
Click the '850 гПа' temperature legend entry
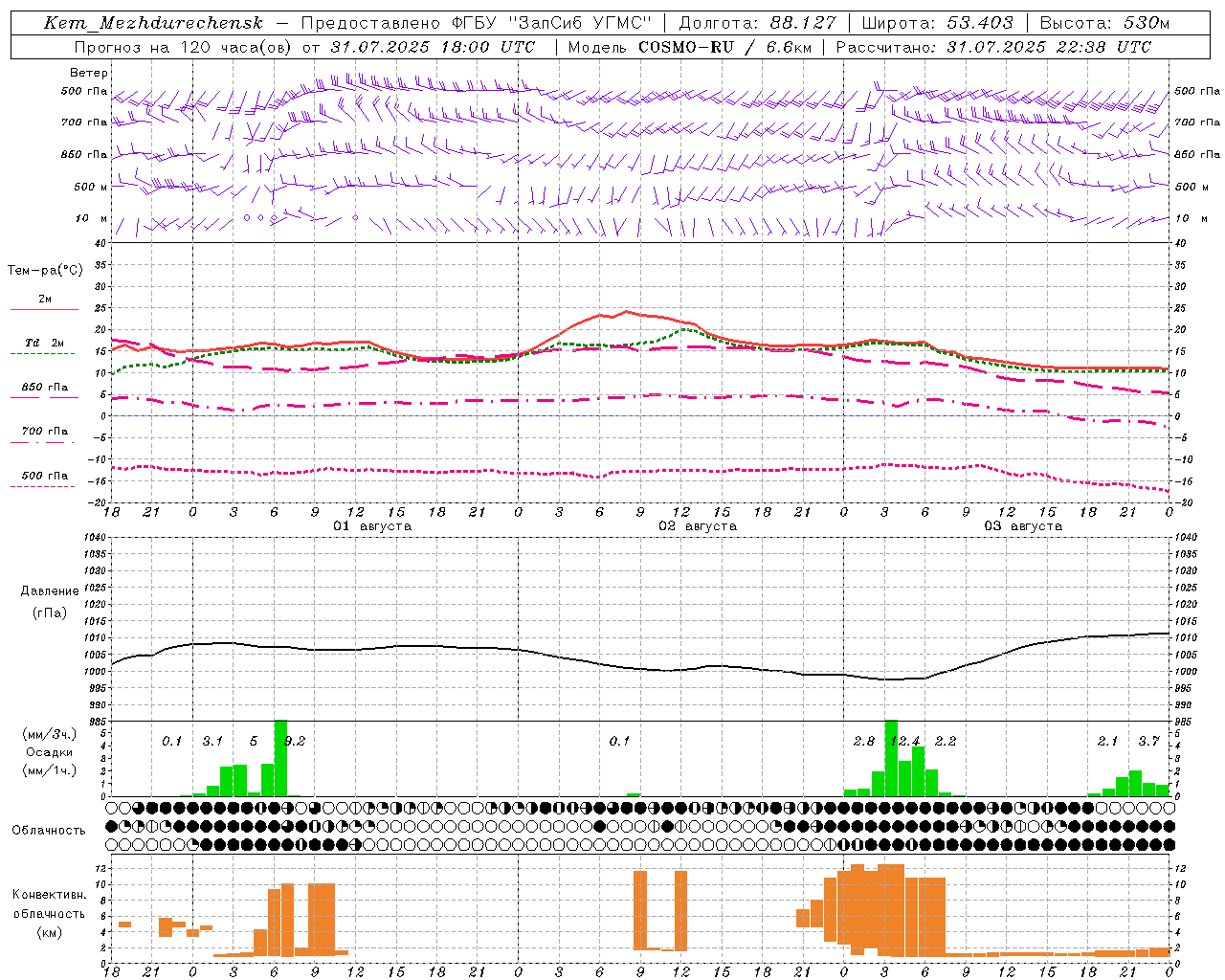[x=45, y=388]
